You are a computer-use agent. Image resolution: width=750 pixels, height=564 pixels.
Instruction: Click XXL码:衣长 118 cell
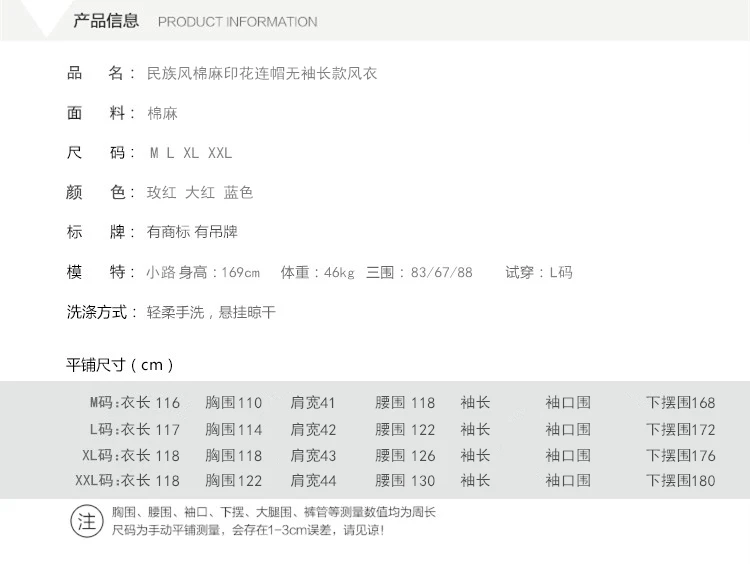(128, 480)
